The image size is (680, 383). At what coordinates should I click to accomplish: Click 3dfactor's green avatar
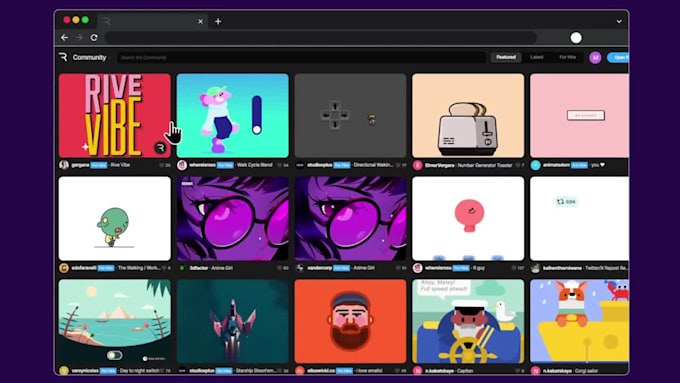182,268
